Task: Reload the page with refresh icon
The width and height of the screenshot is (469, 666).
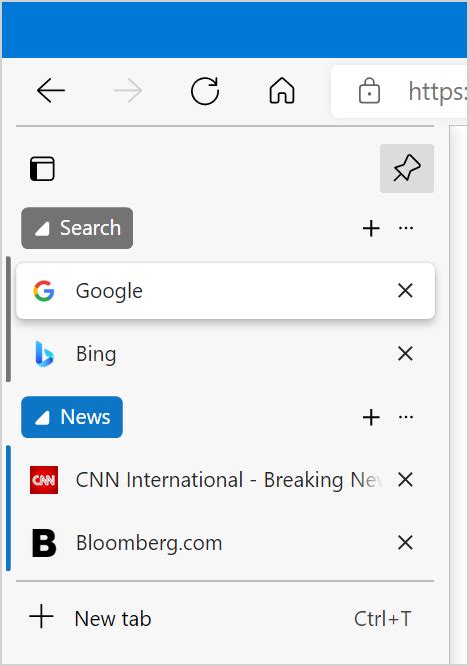Action: pos(205,90)
